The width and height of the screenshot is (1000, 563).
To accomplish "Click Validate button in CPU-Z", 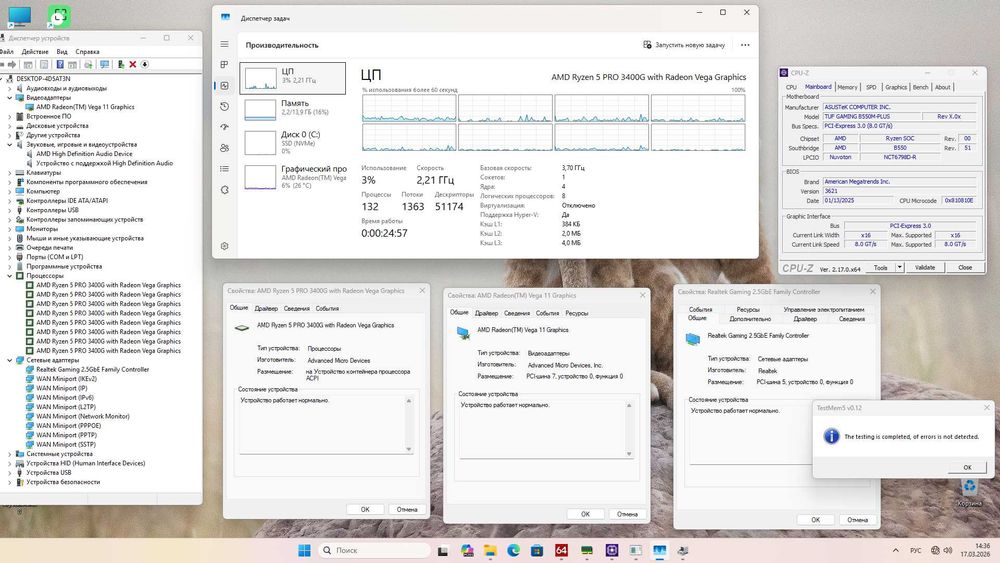I will [x=925, y=268].
